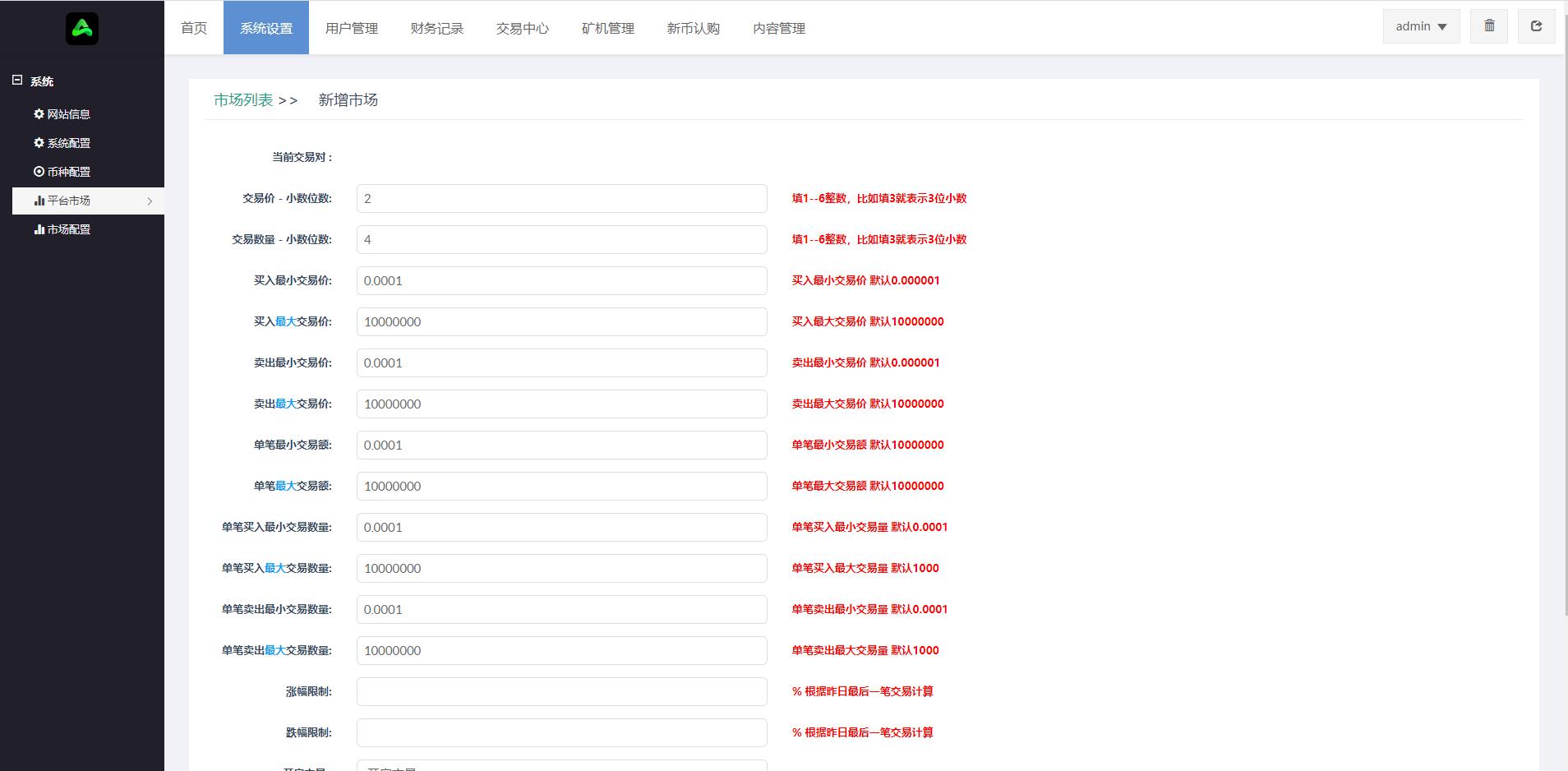Viewport: 1568px width, 771px height.
Task: Open the 财务记录 section
Action: click(x=436, y=27)
